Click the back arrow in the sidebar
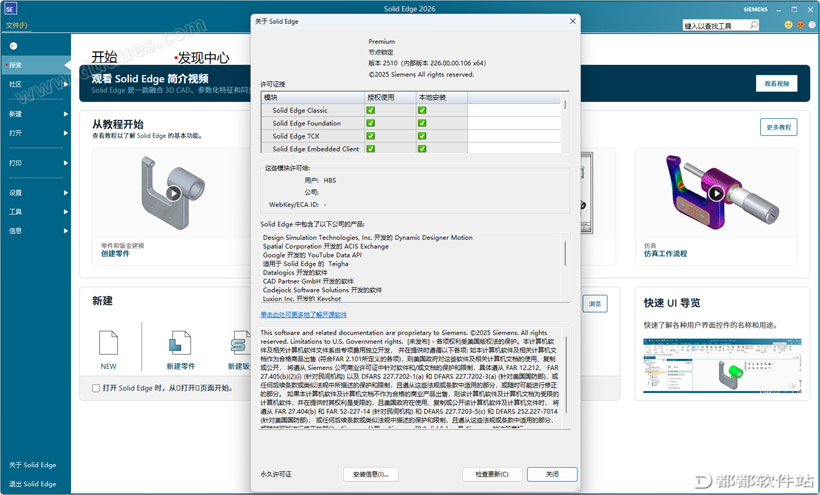The image size is (820, 495). [x=14, y=46]
